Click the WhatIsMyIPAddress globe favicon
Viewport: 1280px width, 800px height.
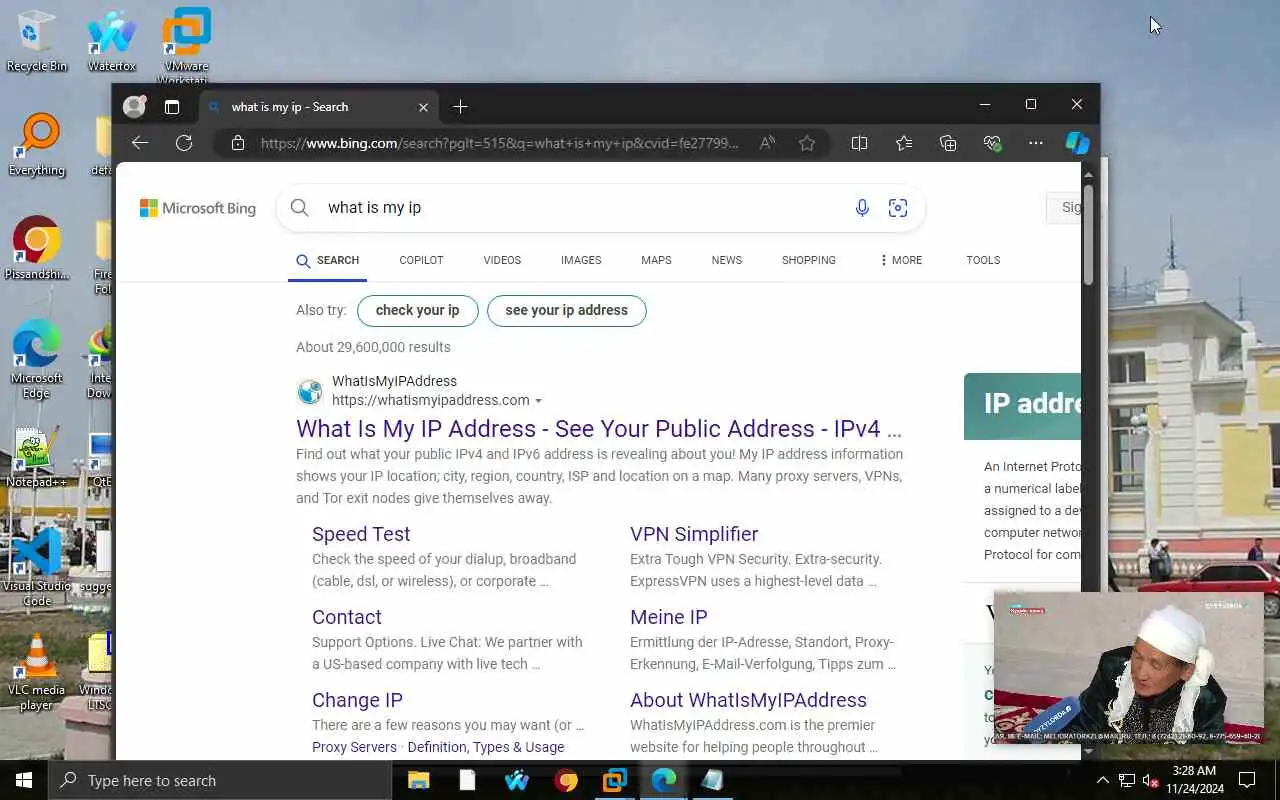pos(310,391)
